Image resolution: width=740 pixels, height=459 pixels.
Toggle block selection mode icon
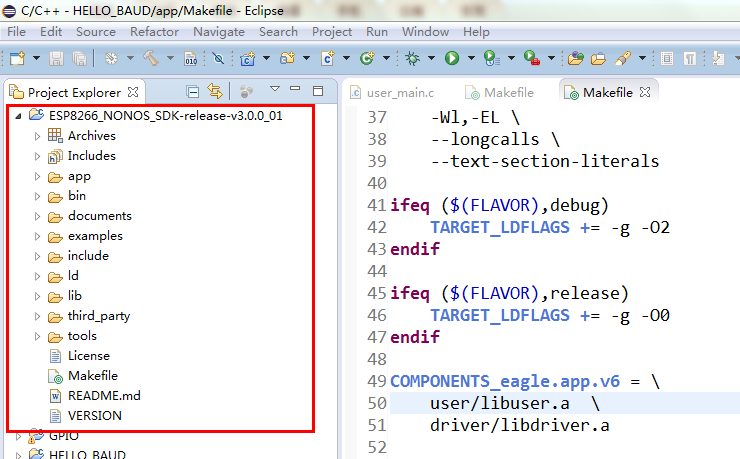[667, 58]
